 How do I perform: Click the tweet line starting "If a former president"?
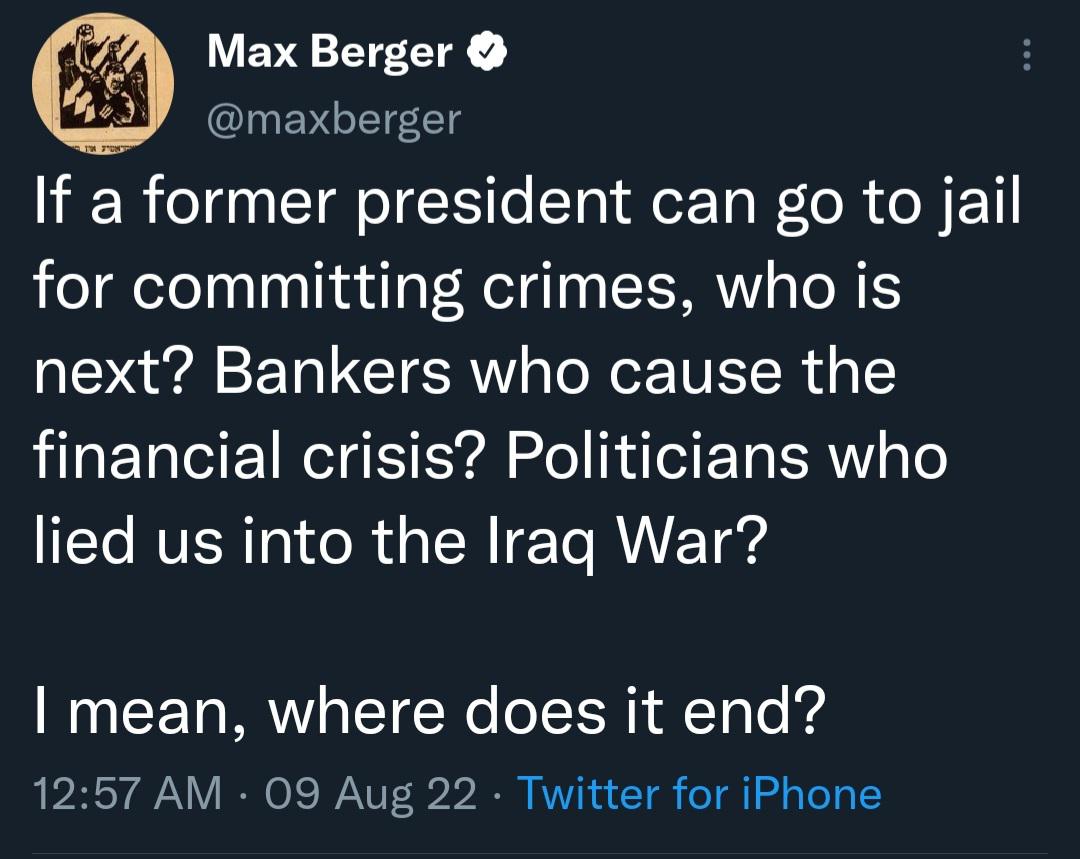pos(527,205)
